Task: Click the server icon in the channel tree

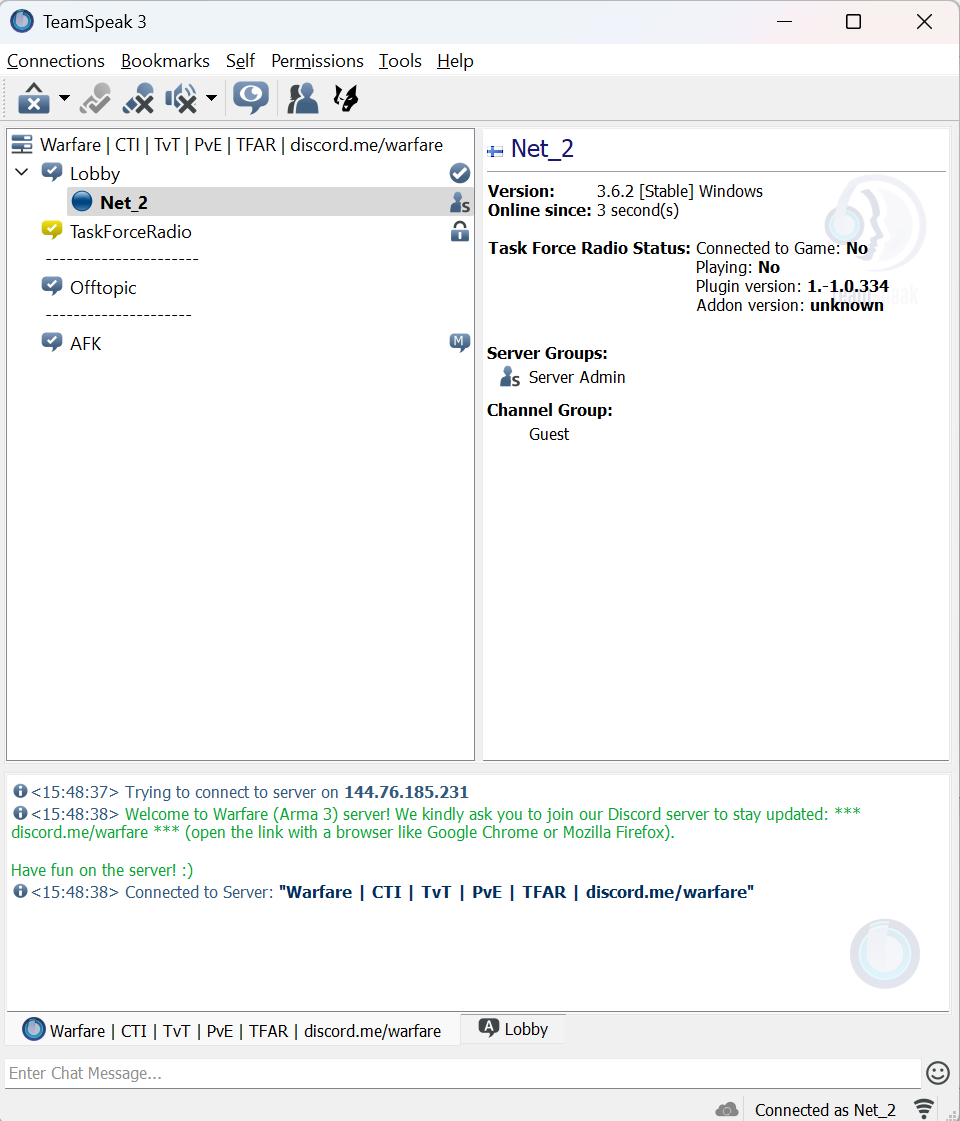Action: pyautogui.click(x=22, y=144)
